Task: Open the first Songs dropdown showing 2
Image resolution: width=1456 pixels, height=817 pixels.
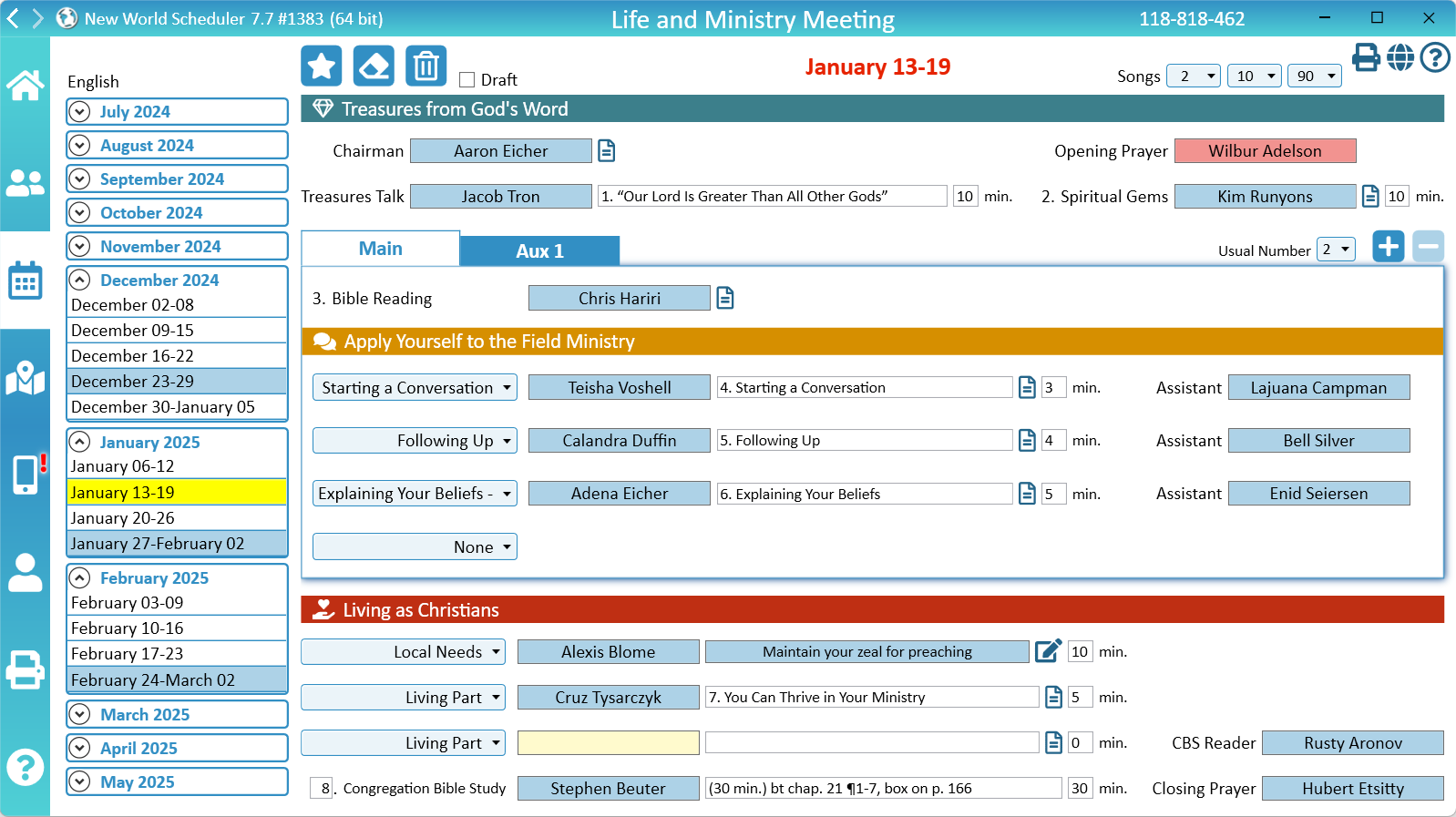Action: tap(1194, 76)
